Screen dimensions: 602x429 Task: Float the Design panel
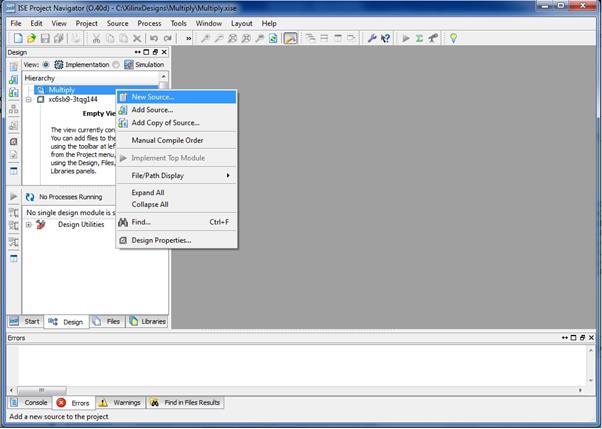pos(155,52)
